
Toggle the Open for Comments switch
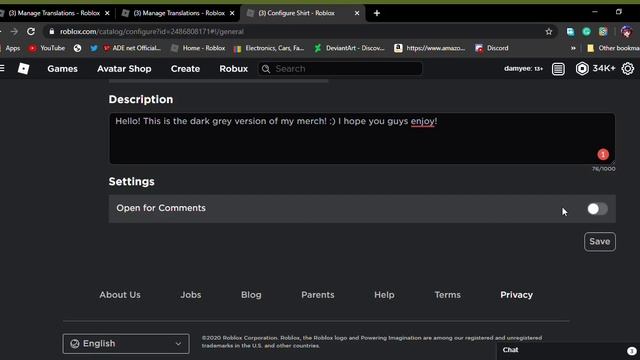tap(597, 209)
